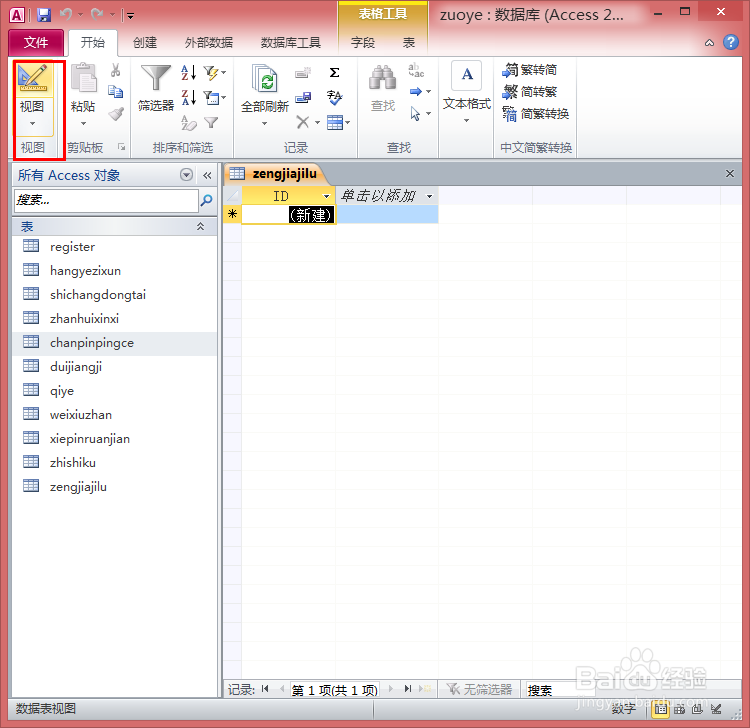Open the Customize Quick Access Toolbar dropdown
750x728 pixels.
click(x=130, y=16)
